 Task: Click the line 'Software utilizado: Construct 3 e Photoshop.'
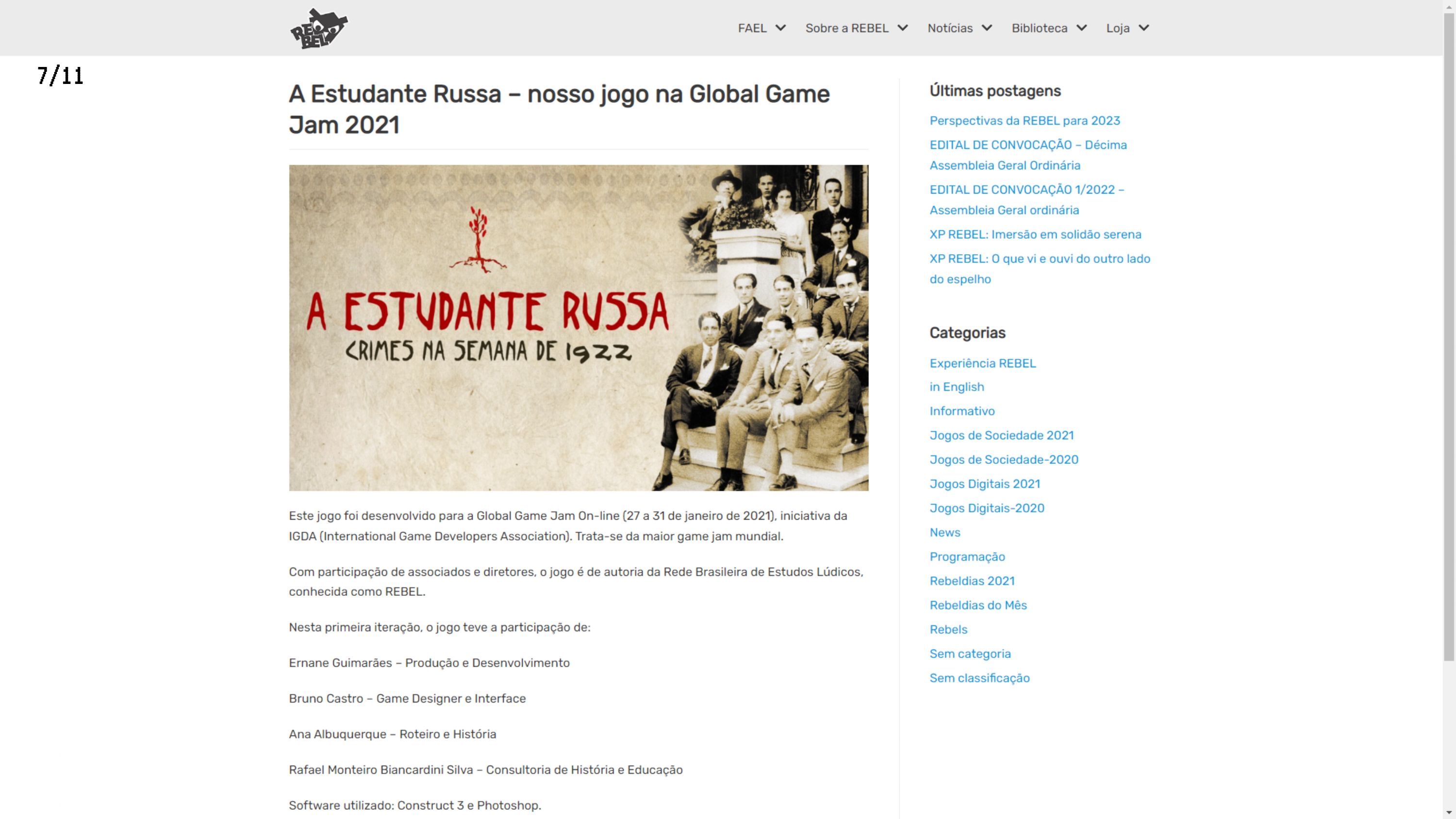pyautogui.click(x=415, y=805)
